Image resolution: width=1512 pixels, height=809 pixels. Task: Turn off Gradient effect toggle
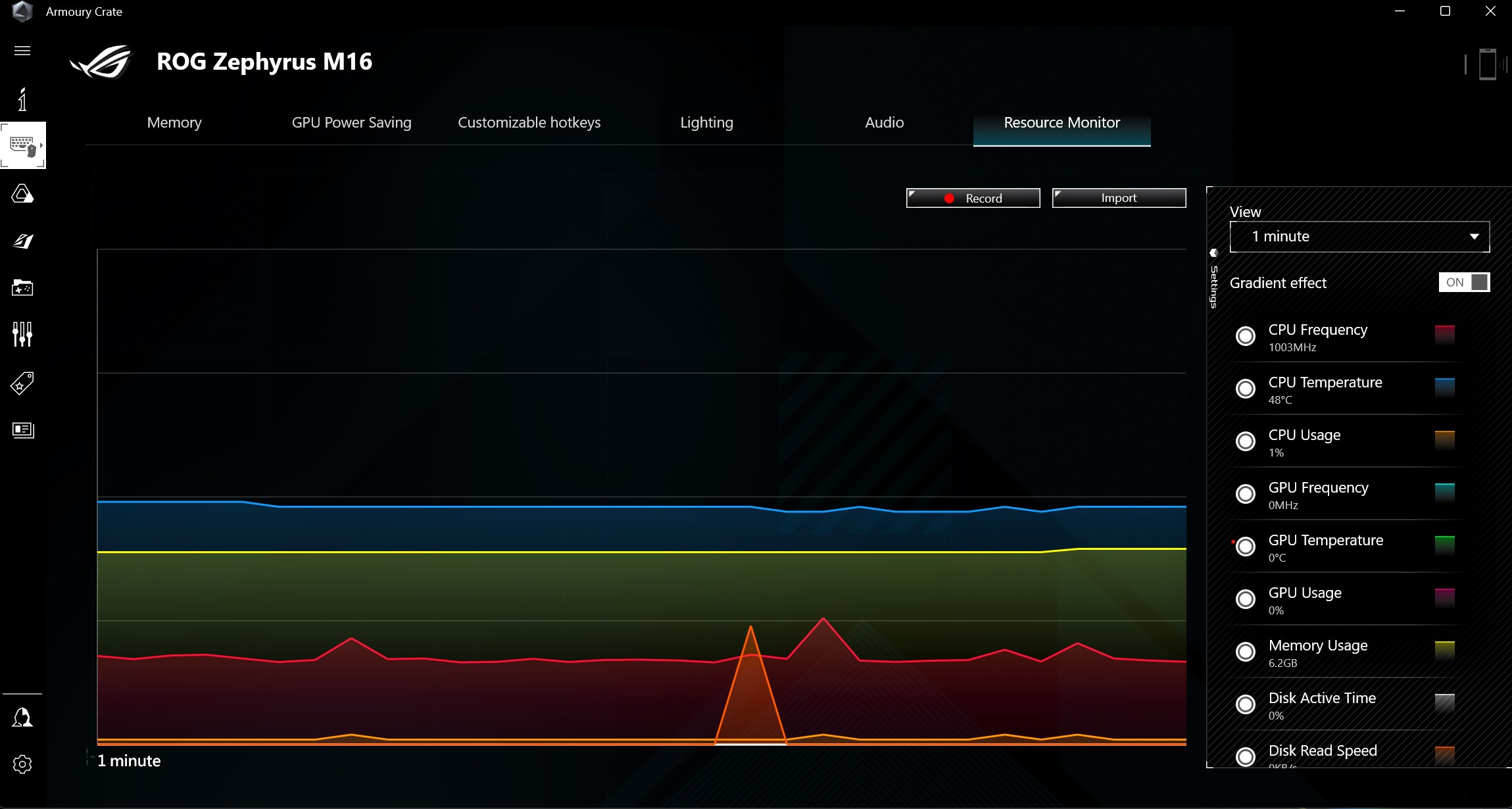(x=1464, y=282)
